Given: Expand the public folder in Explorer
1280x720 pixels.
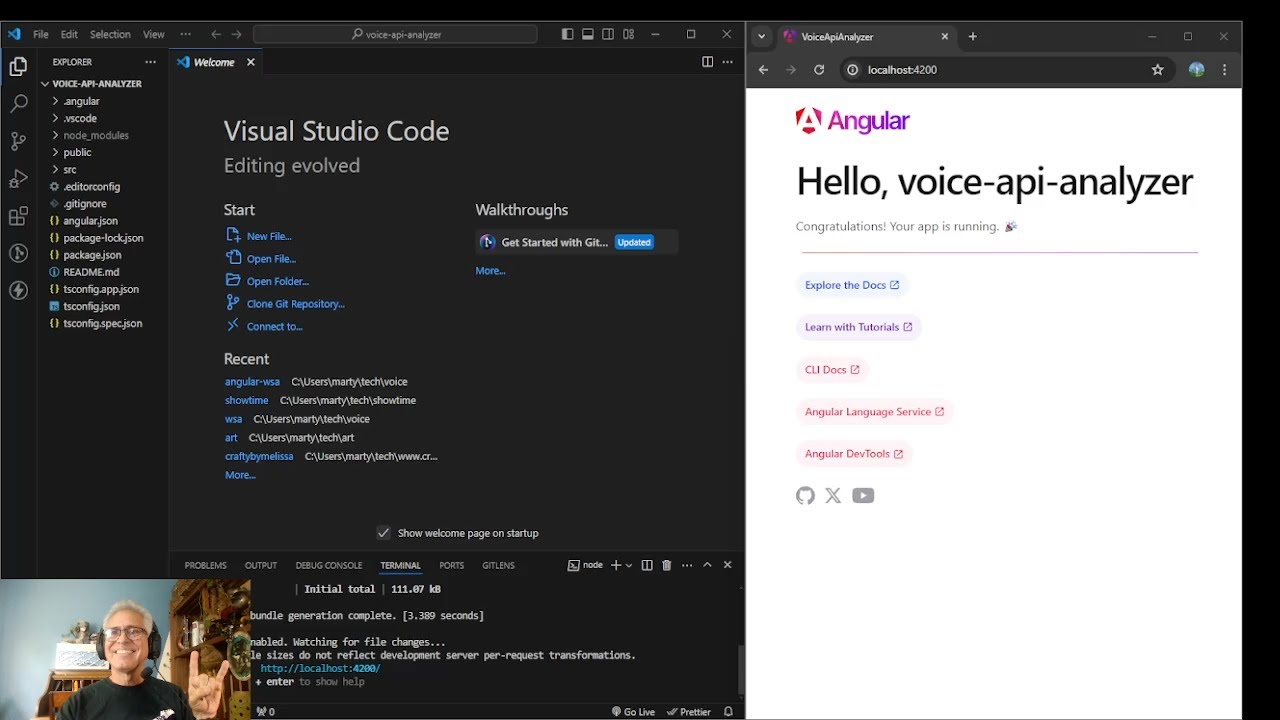Looking at the screenshot, I should (76, 152).
